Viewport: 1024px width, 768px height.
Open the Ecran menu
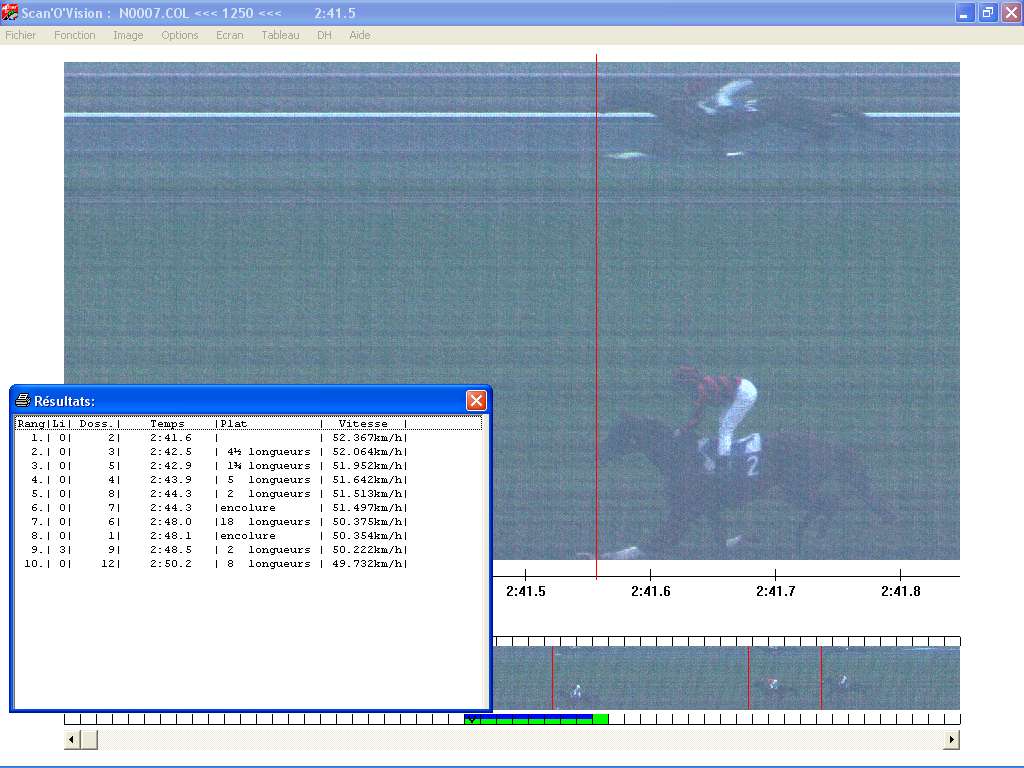pos(230,35)
